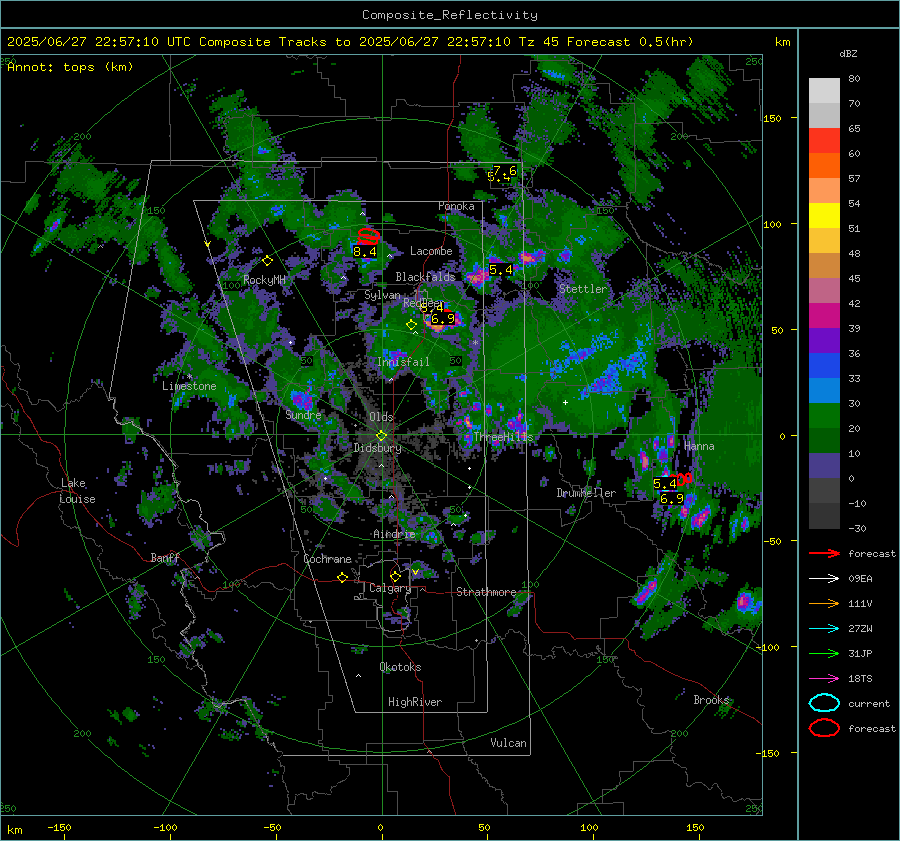This screenshot has width=900, height=841.
Task: Click the magenta 18TS arrow in legend
Action: [x=824, y=678]
